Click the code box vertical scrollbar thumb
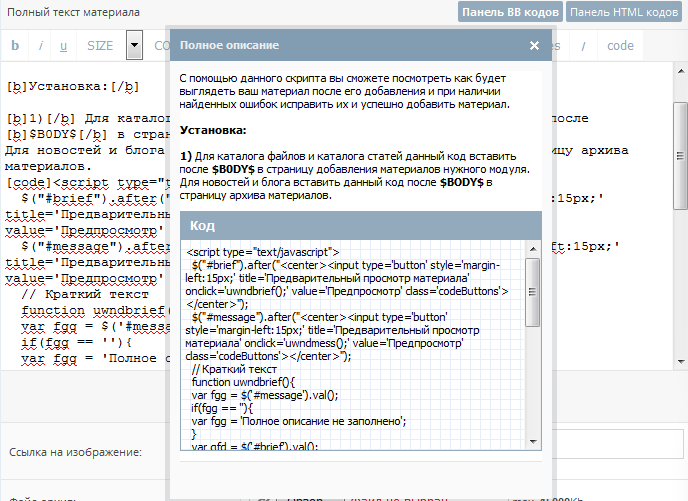The width and height of the screenshot is (688, 501). (x=532, y=290)
